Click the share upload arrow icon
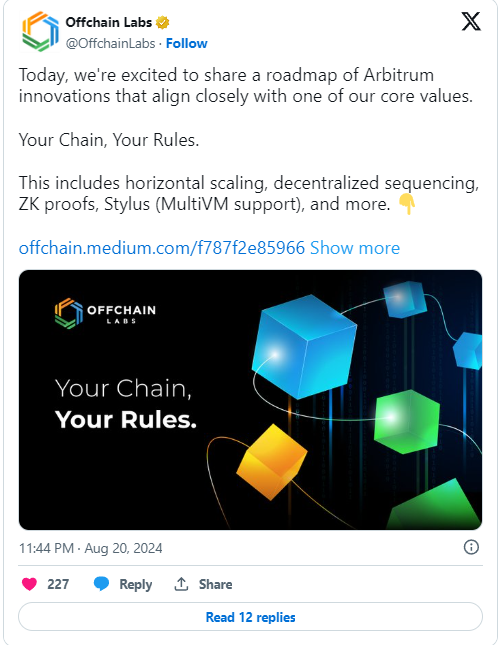The width and height of the screenshot is (499, 645). tap(181, 584)
